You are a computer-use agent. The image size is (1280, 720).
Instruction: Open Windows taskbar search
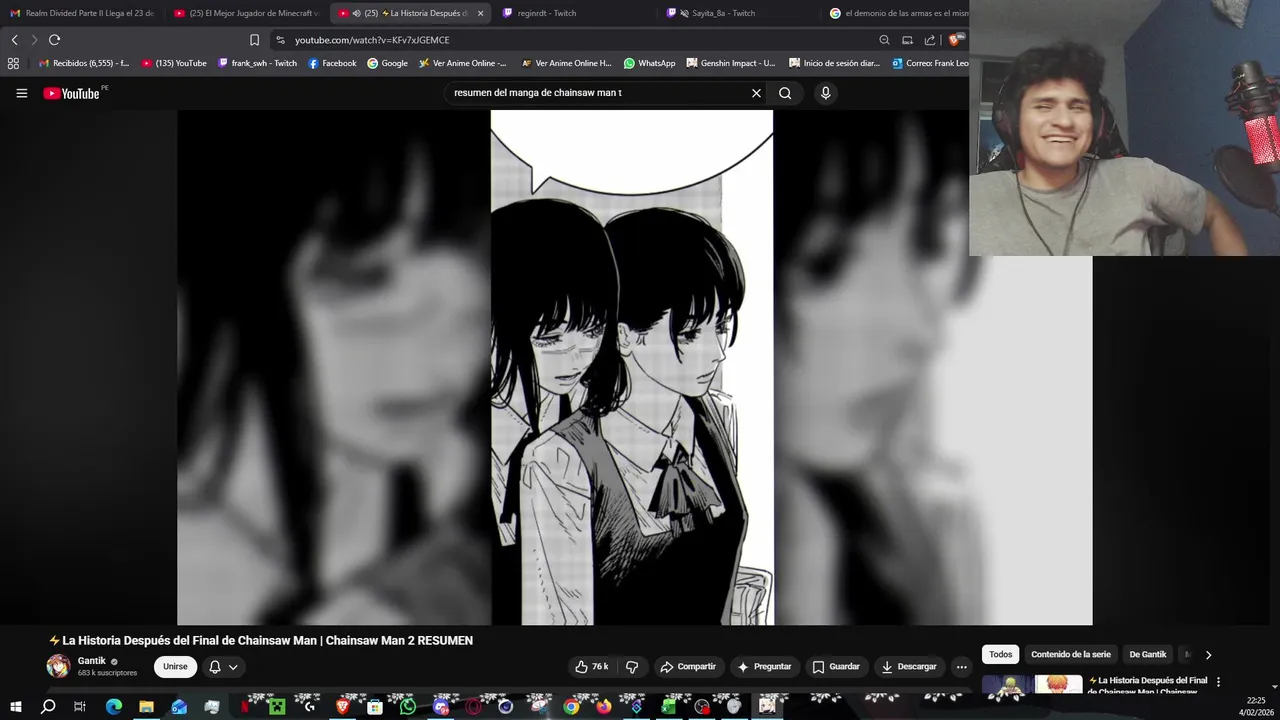(x=48, y=706)
